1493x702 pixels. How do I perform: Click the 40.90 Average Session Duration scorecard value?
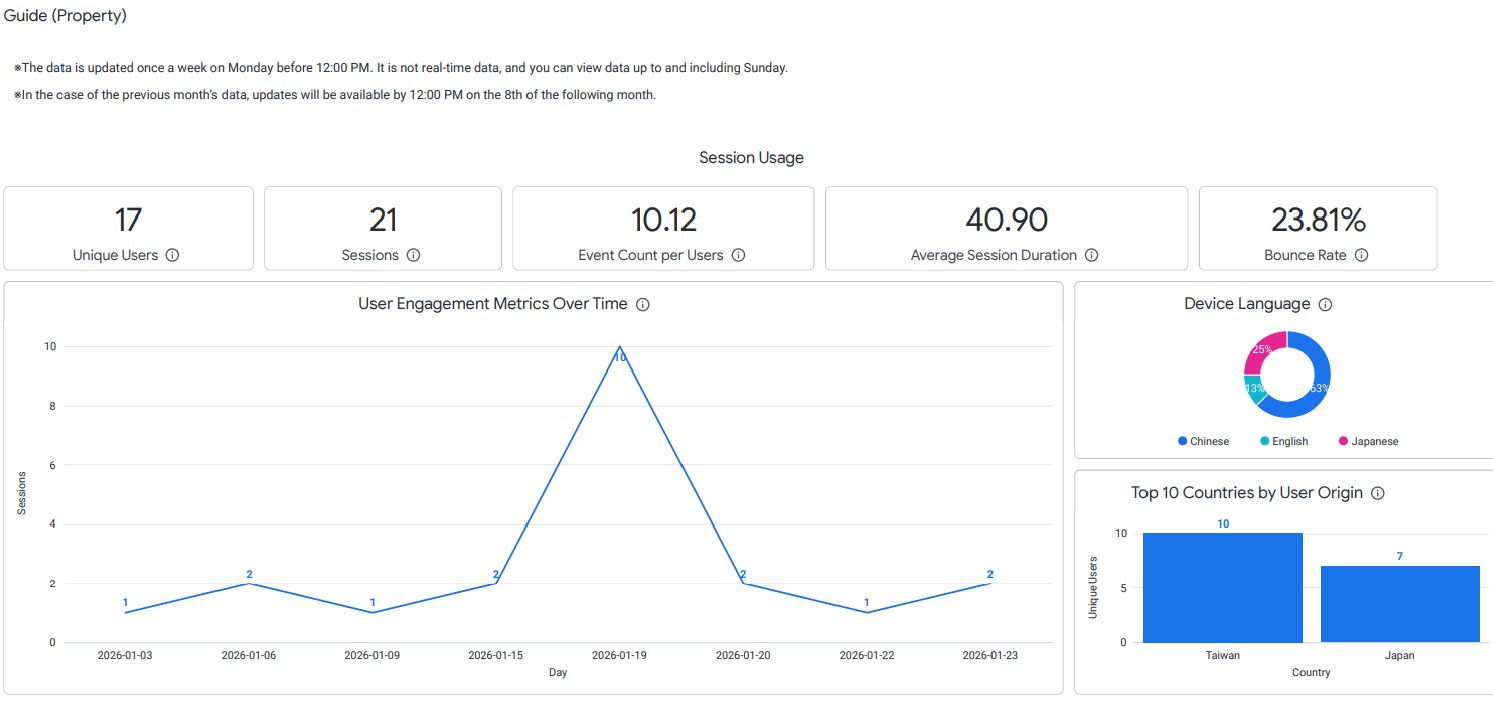click(x=1005, y=220)
